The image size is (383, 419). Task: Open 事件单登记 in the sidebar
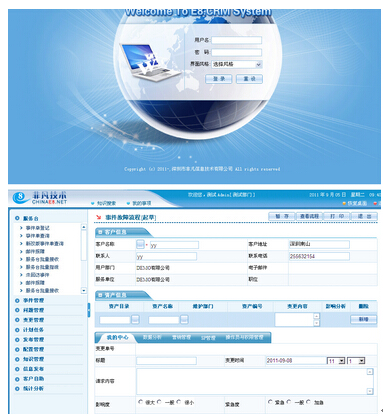(37, 228)
